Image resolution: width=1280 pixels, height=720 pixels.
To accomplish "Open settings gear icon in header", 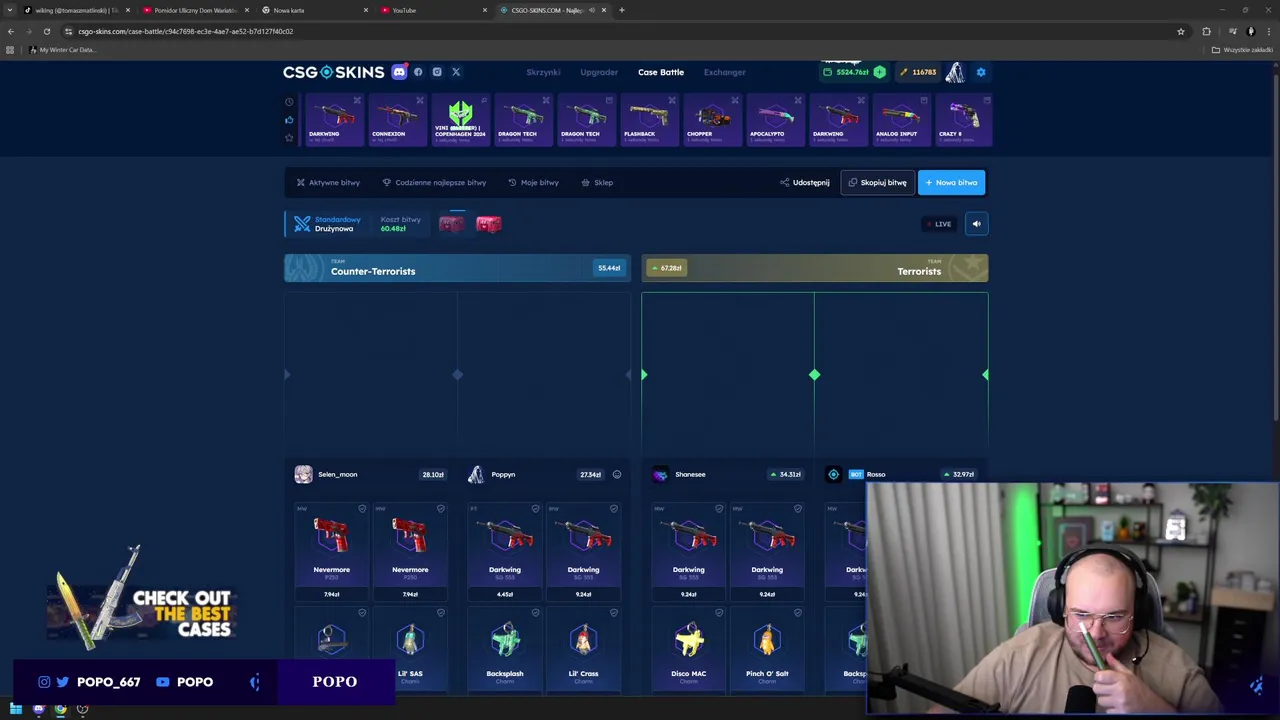I will pos(981,72).
